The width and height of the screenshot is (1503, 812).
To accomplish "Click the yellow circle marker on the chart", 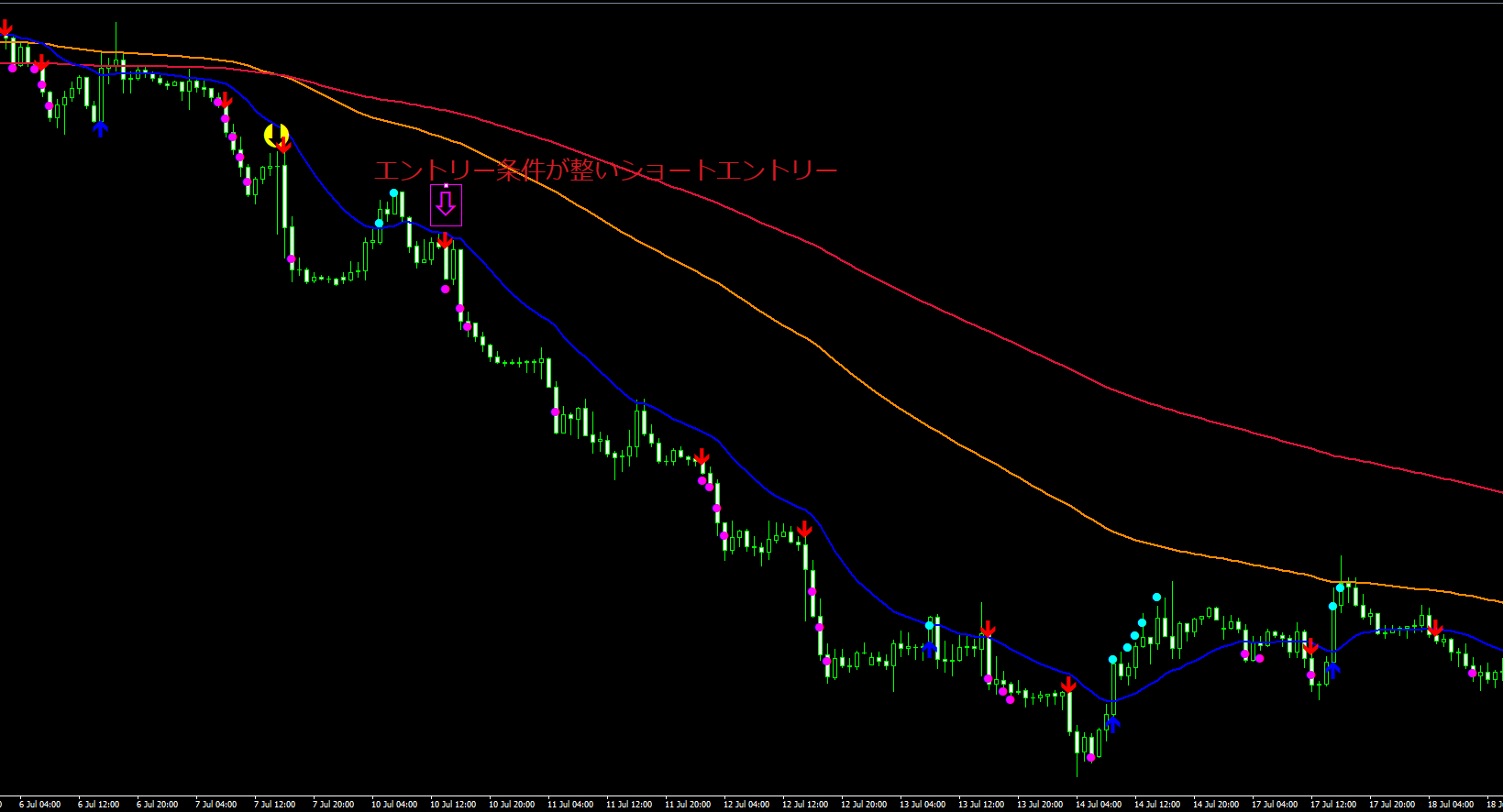I will pyautogui.click(x=275, y=136).
